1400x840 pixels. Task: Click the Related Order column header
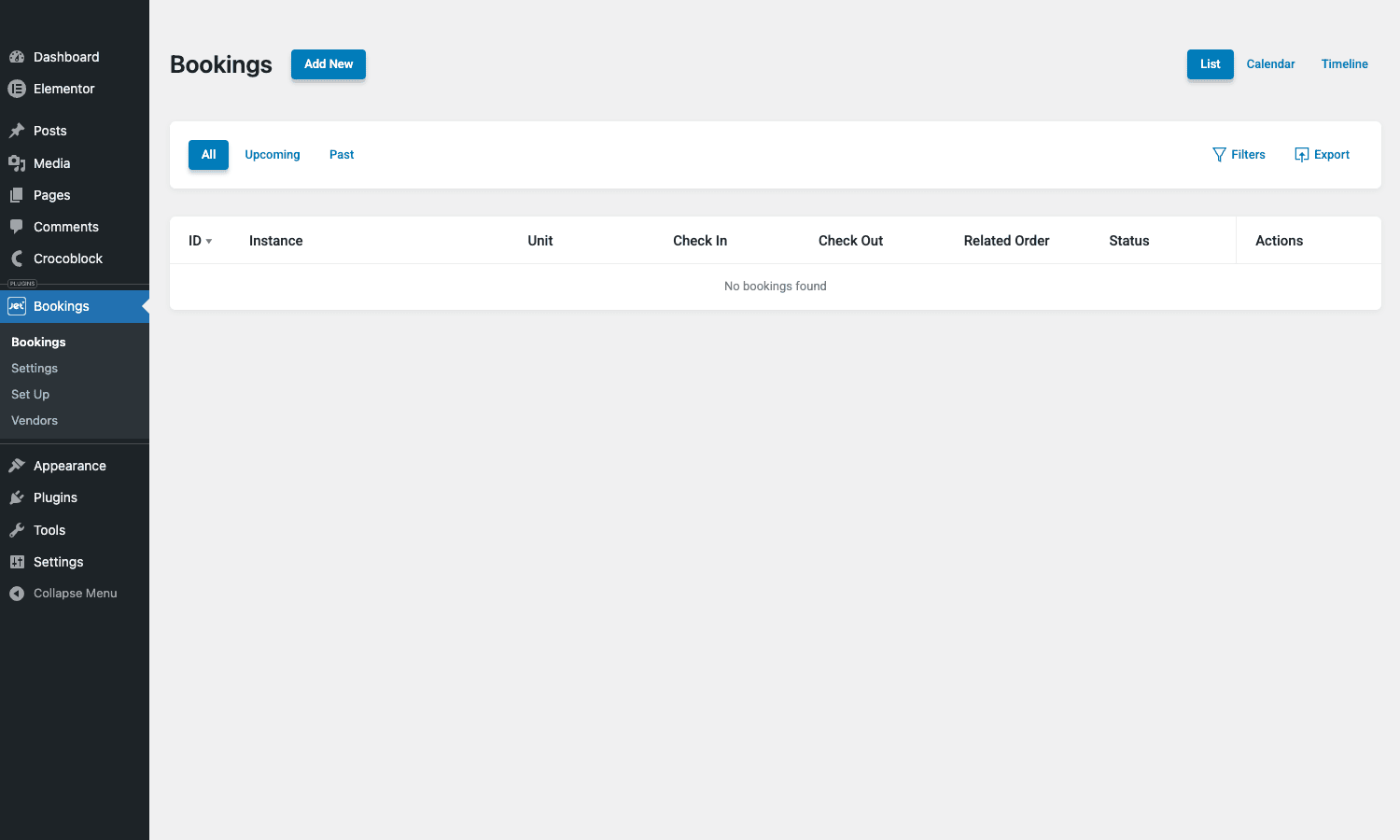point(1006,241)
